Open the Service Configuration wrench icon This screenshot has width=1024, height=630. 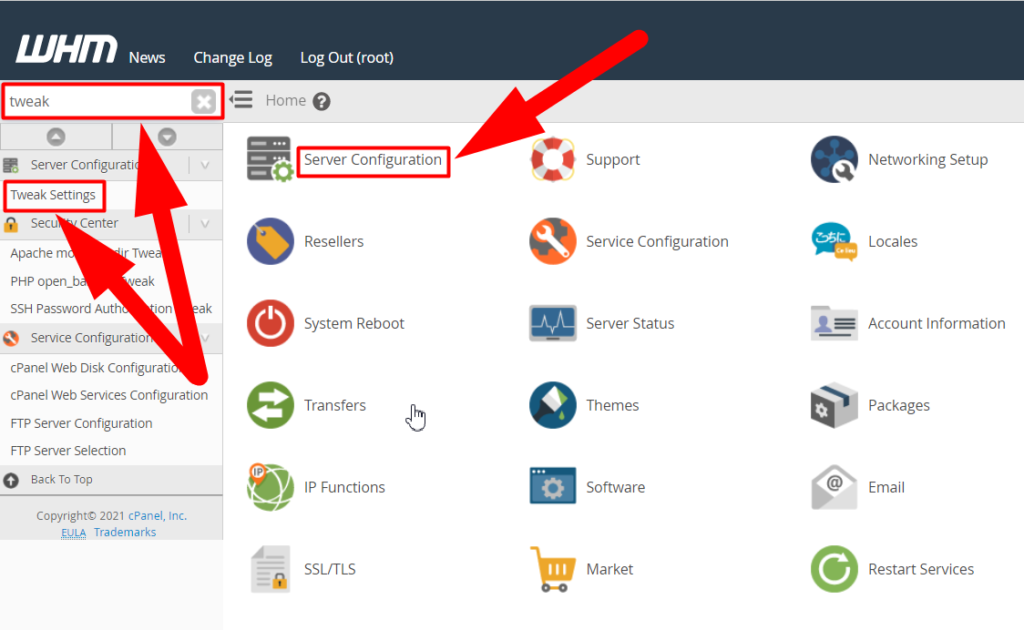coord(552,241)
